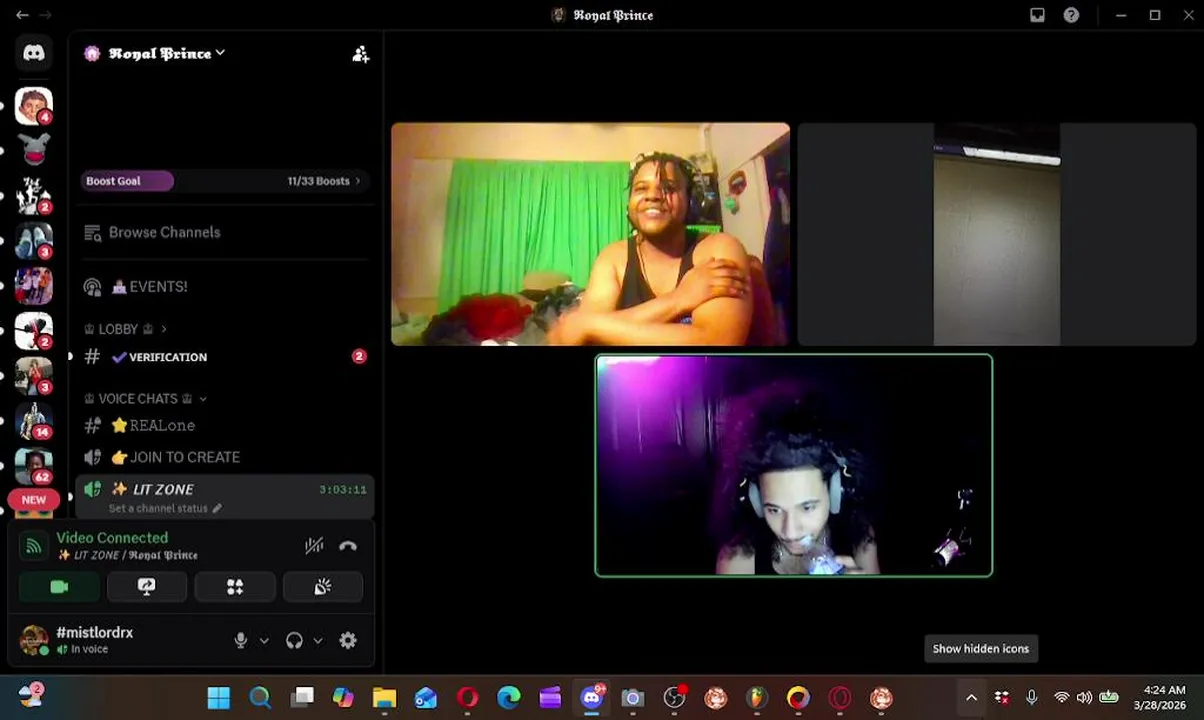The image size is (1204, 720).
Task: Toggle microphone mute in the user panel
Action: click(x=240, y=641)
